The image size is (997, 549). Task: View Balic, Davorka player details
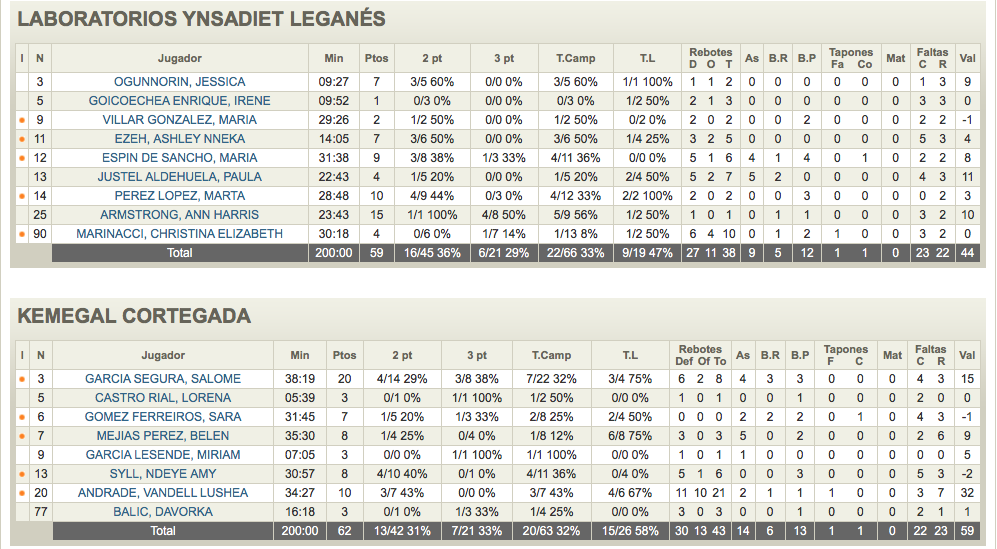pyautogui.click(x=163, y=512)
